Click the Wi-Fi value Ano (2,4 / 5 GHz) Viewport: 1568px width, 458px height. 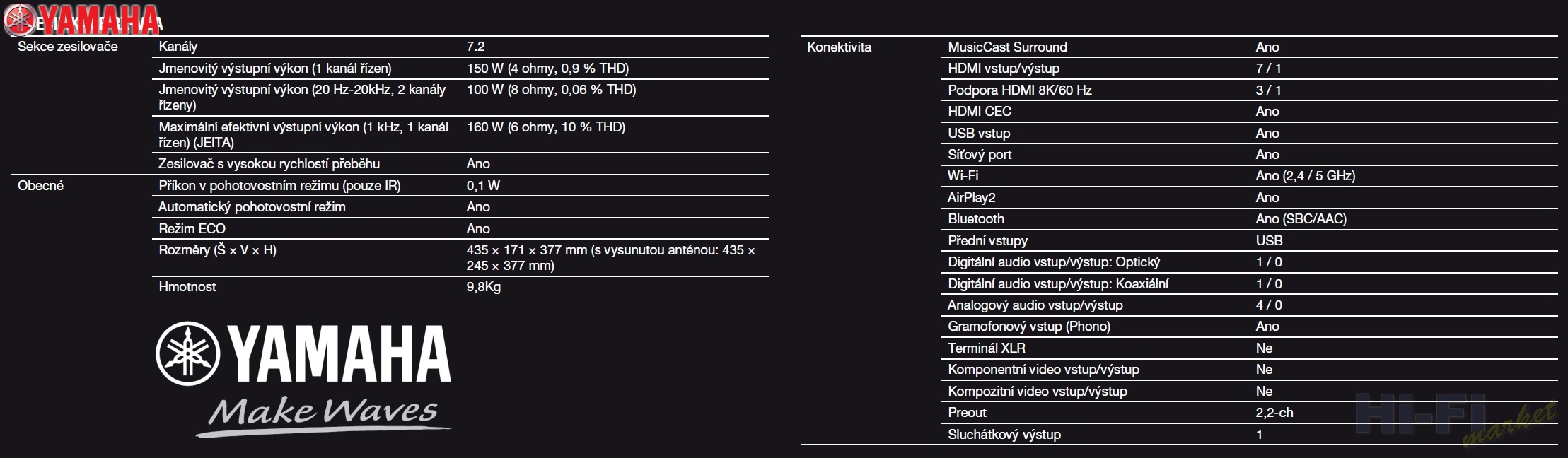pyautogui.click(x=1306, y=176)
